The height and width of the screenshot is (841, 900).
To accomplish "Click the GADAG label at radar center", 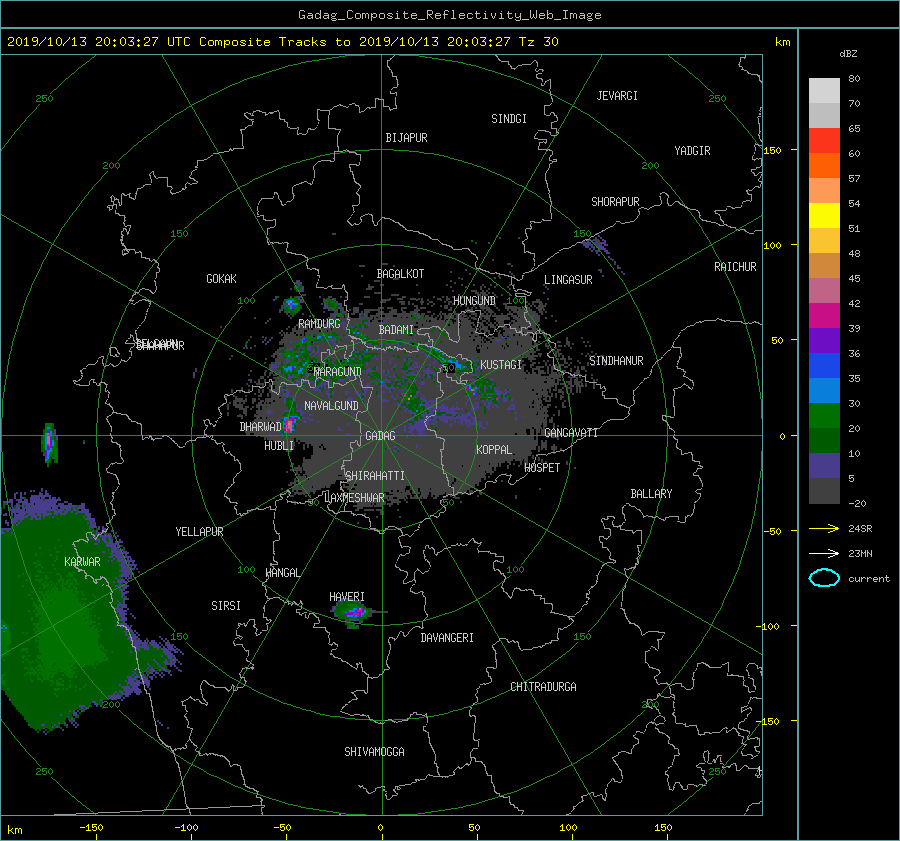I will pyautogui.click(x=380, y=436).
